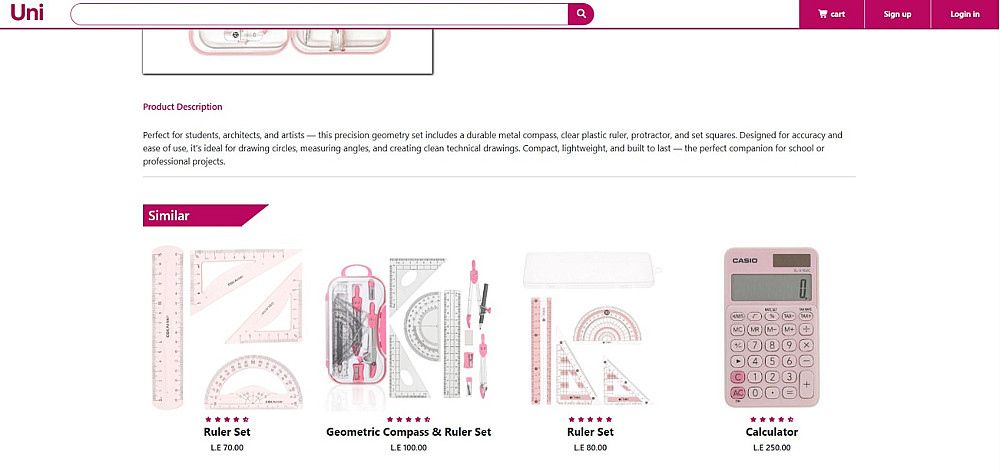Viewport: 1000px width, 472px height.
Task: Click the Ruler Set title priced L.E 70.00
Action: click(227, 432)
